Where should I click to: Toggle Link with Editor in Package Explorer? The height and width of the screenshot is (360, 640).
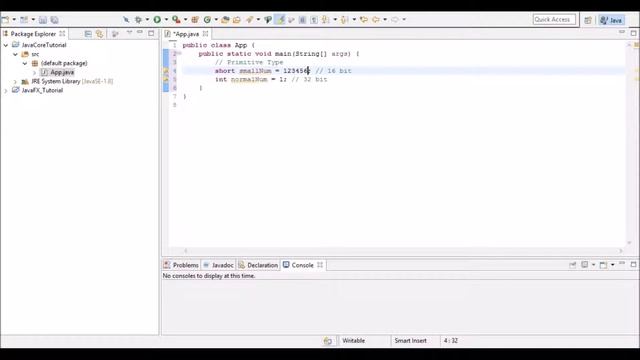coord(100,34)
